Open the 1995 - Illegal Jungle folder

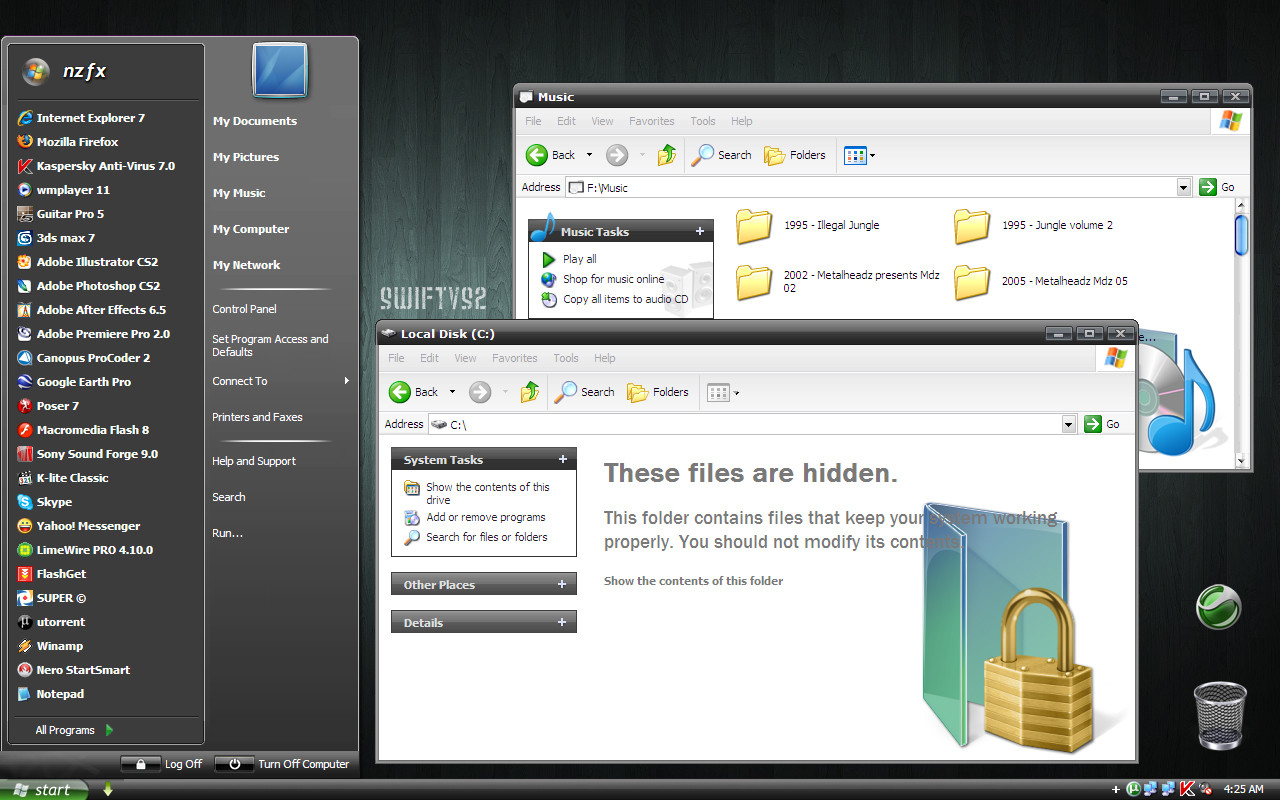click(808, 226)
